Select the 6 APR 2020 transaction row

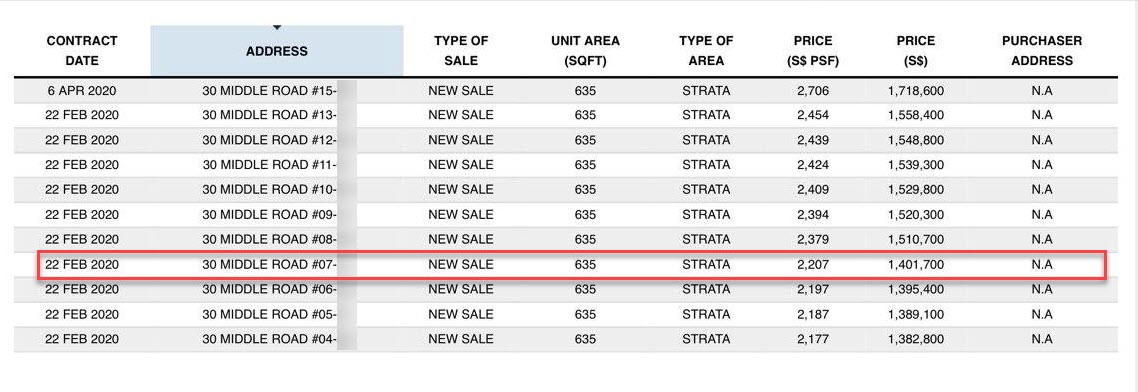(565, 91)
